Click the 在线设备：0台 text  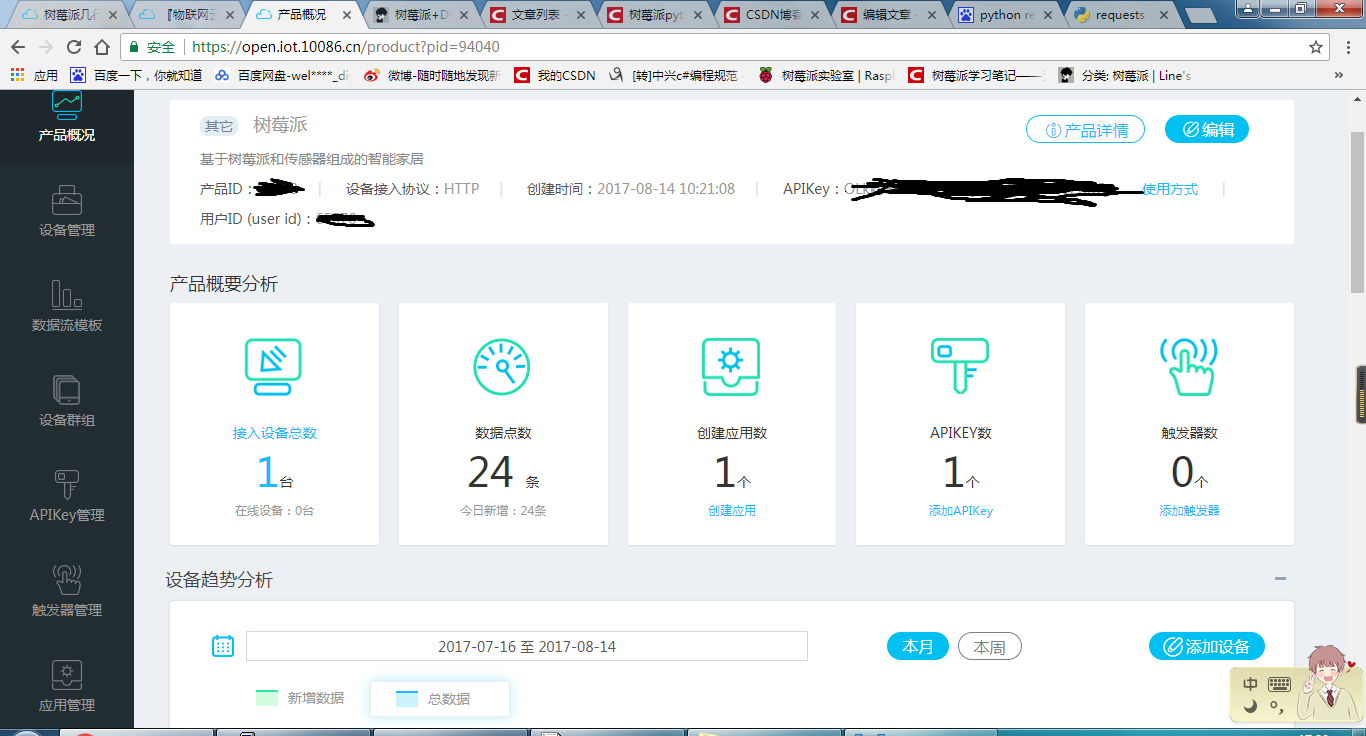click(274, 510)
